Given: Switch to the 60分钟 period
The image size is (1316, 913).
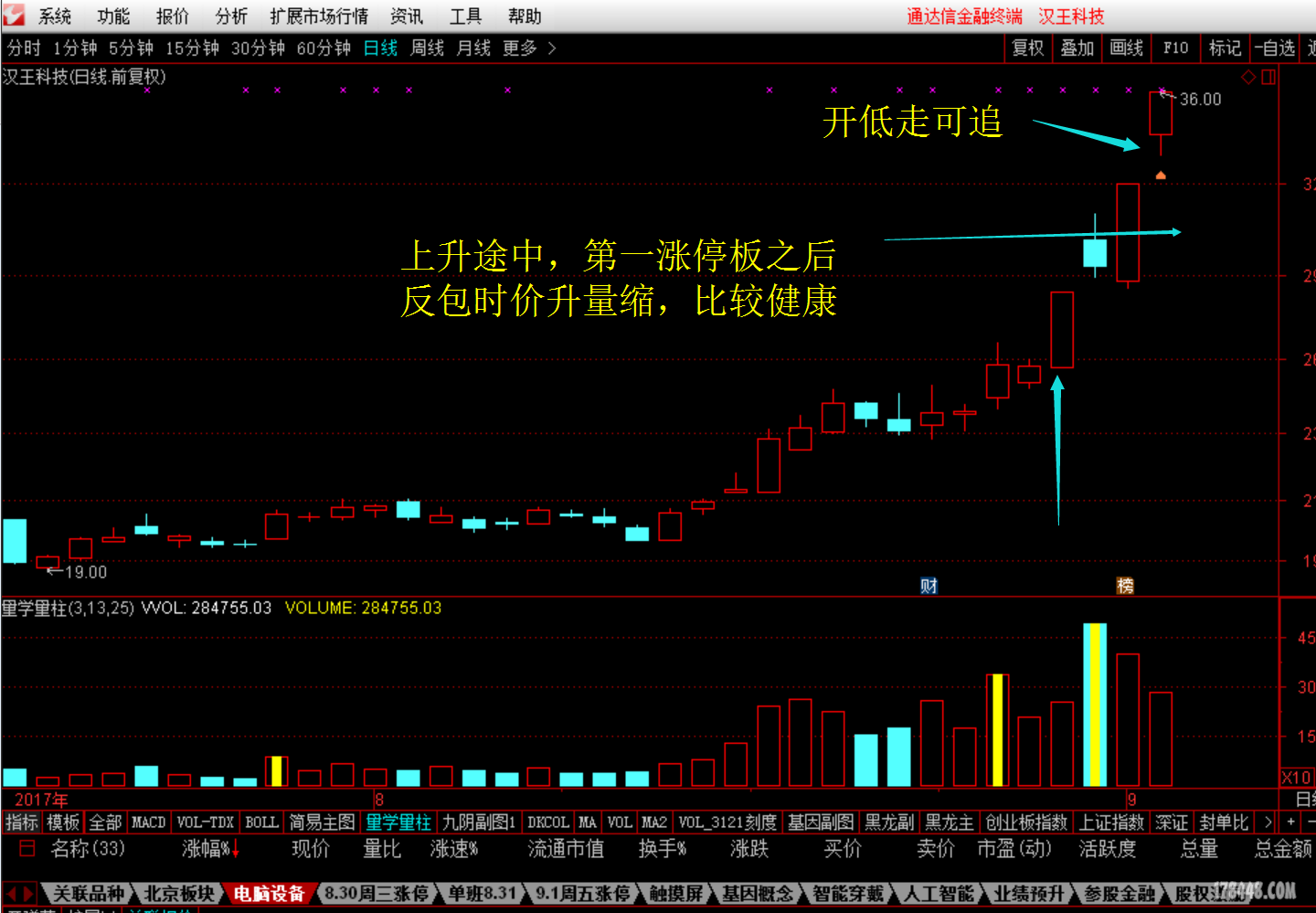Looking at the screenshot, I should (x=324, y=48).
